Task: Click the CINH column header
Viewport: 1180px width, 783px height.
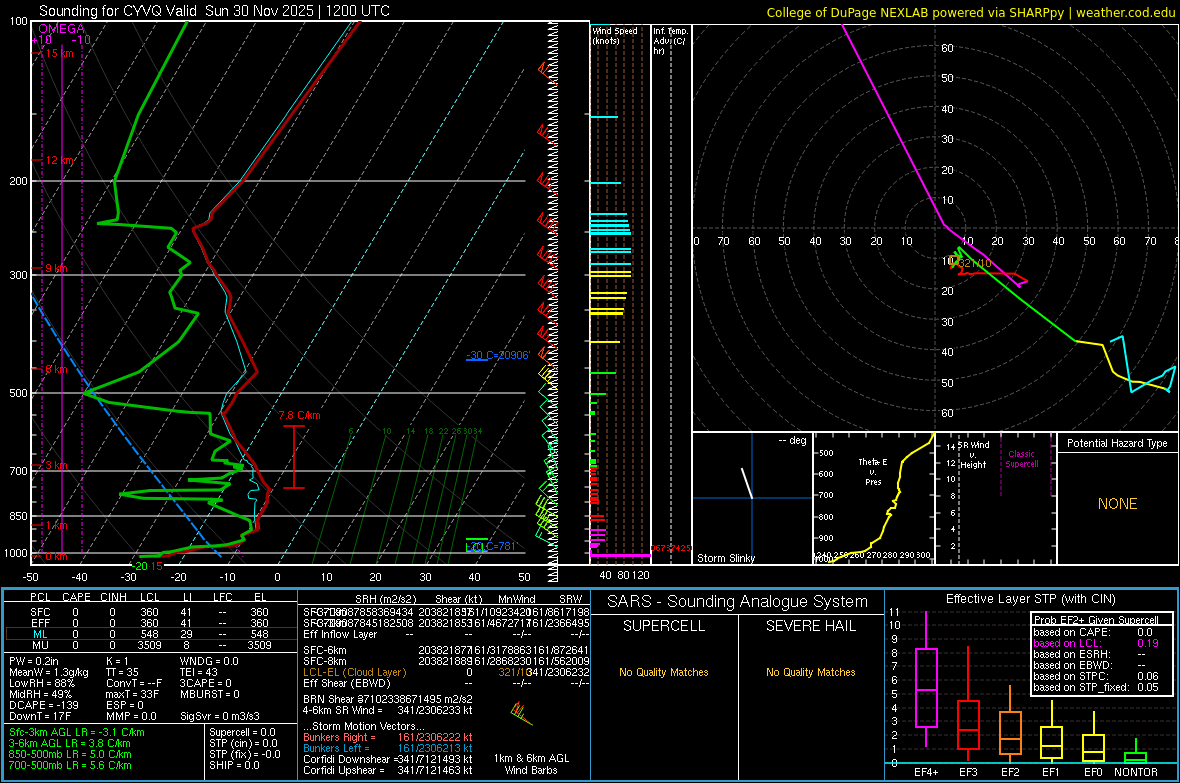Action: tap(114, 597)
